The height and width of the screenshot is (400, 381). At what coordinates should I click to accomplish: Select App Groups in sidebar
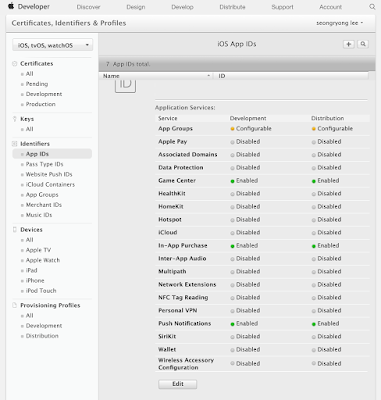(x=42, y=194)
